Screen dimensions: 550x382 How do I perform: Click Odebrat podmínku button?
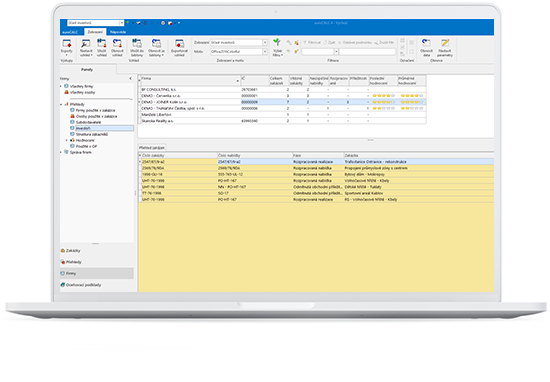pyautogui.click(x=355, y=42)
